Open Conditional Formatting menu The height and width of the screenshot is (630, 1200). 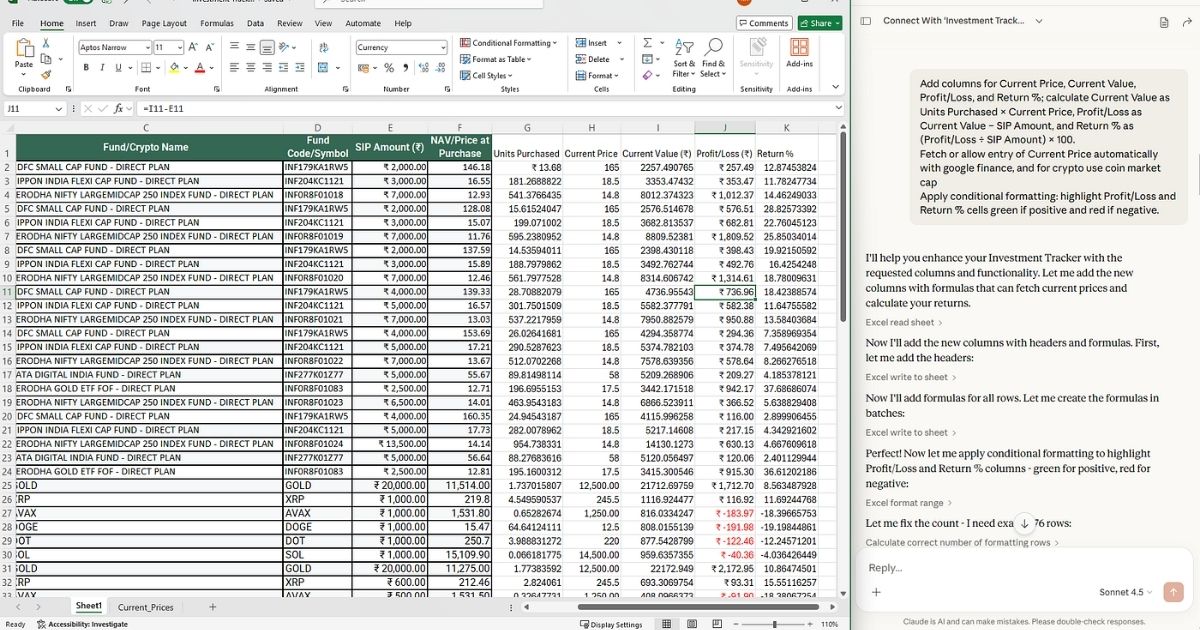point(509,43)
